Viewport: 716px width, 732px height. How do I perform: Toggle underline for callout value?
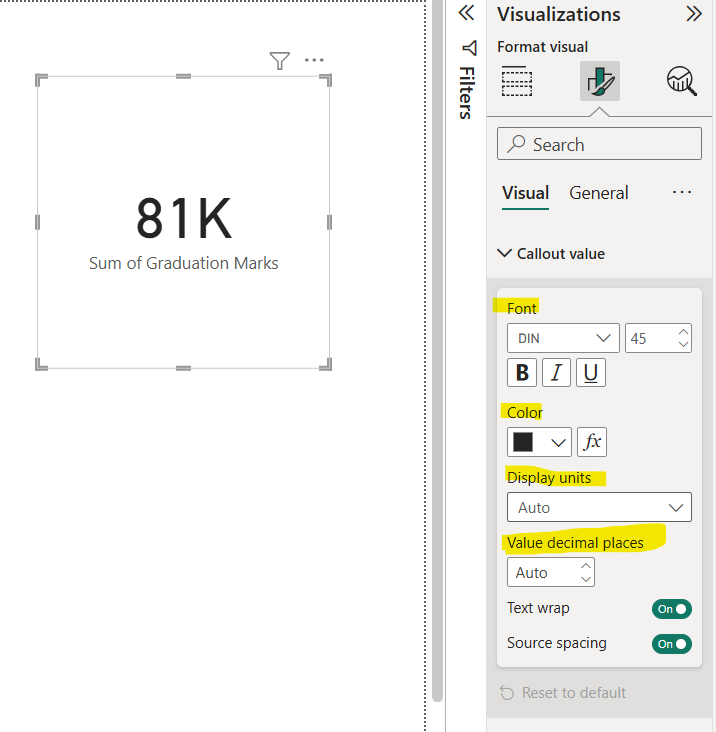pos(590,373)
